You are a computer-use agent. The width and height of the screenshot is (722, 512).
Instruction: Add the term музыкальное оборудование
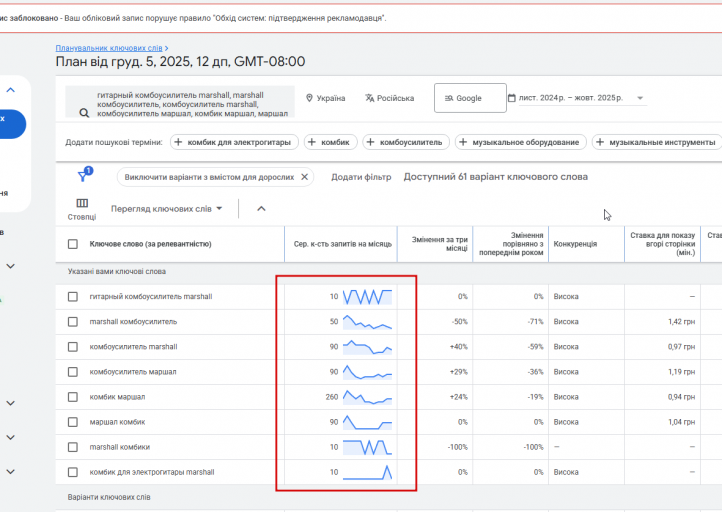pos(520,142)
